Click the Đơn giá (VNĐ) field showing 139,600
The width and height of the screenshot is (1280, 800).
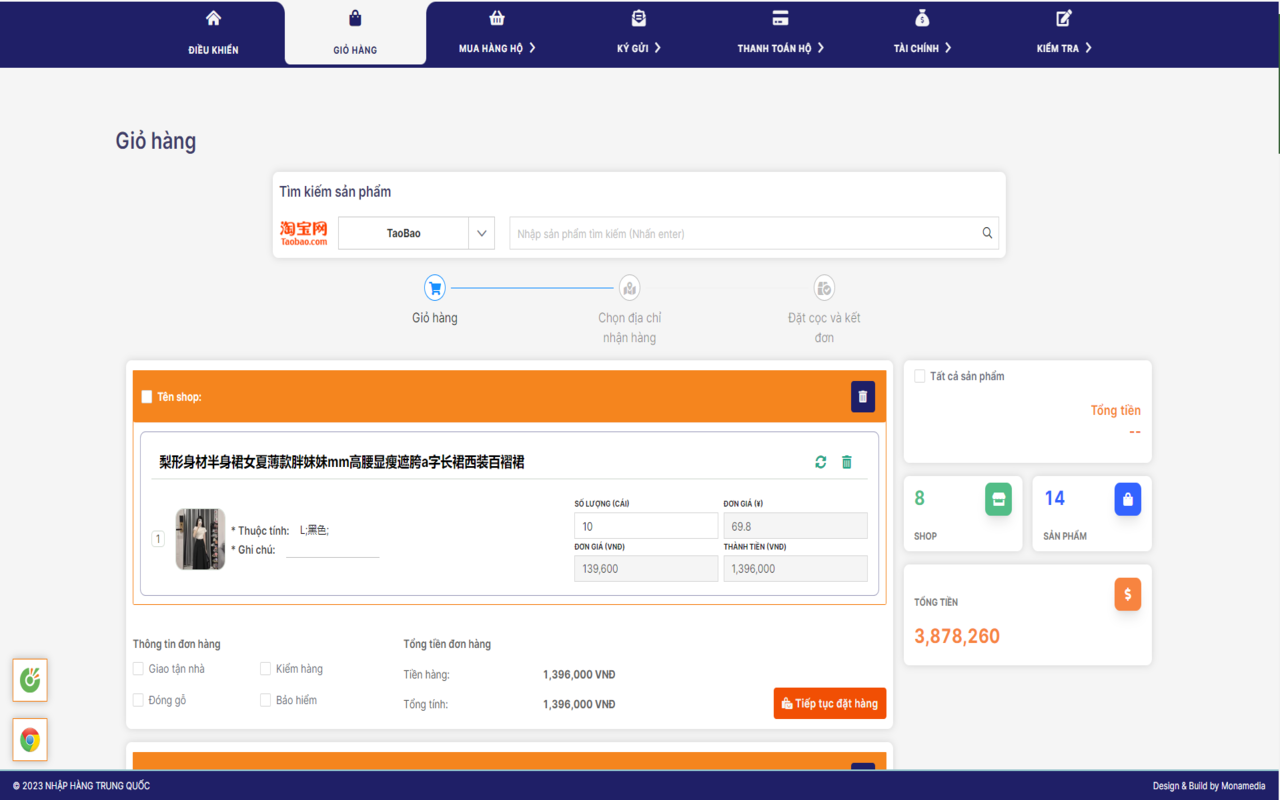click(646, 569)
